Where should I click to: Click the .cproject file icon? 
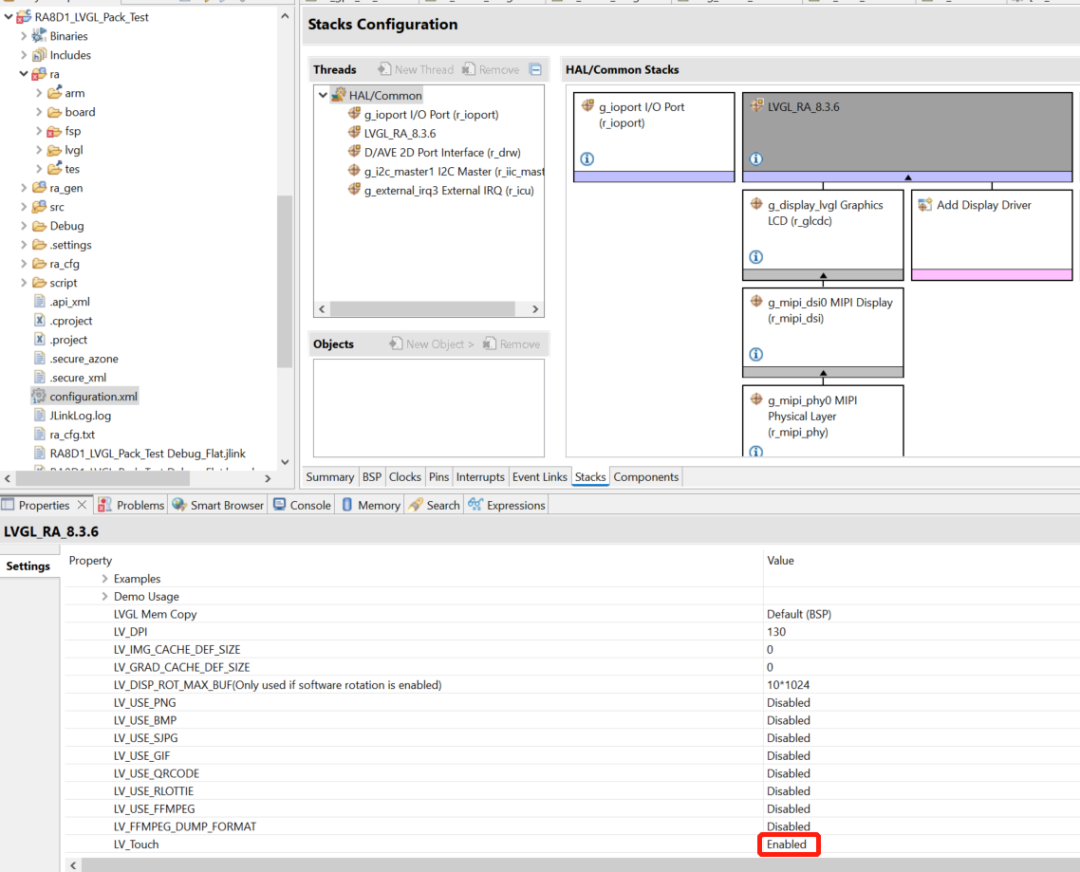pos(40,320)
